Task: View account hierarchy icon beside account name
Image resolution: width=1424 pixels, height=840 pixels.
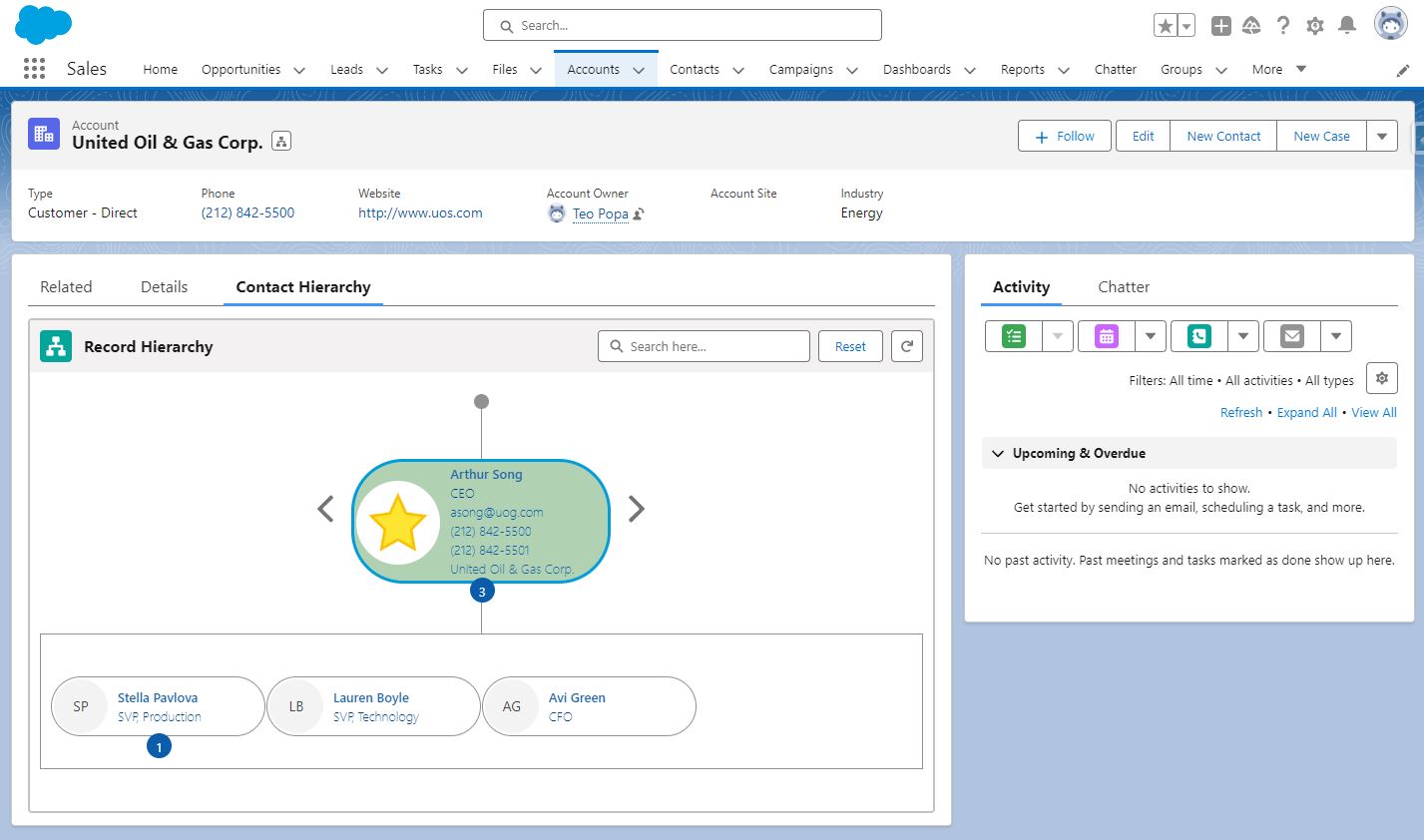Action: [x=281, y=142]
